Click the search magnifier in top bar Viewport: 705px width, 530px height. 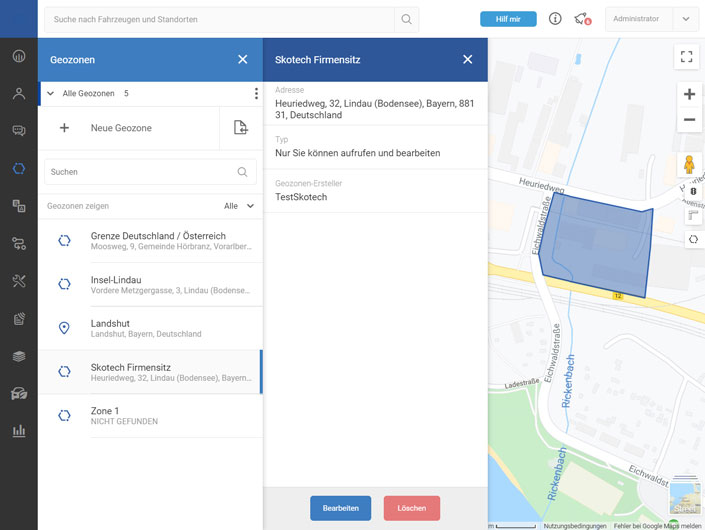tap(406, 19)
